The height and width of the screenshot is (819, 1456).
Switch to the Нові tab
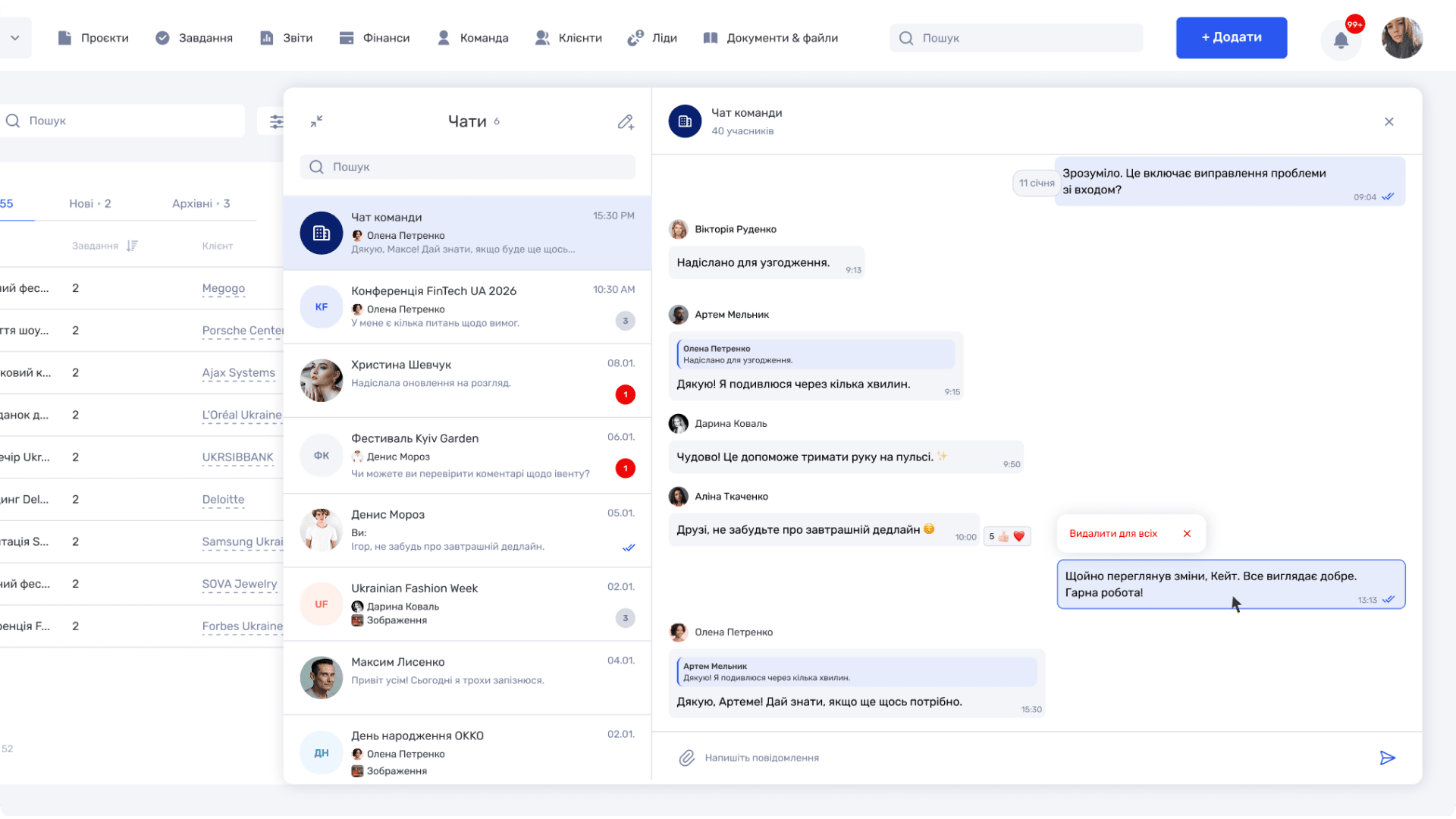pos(90,203)
